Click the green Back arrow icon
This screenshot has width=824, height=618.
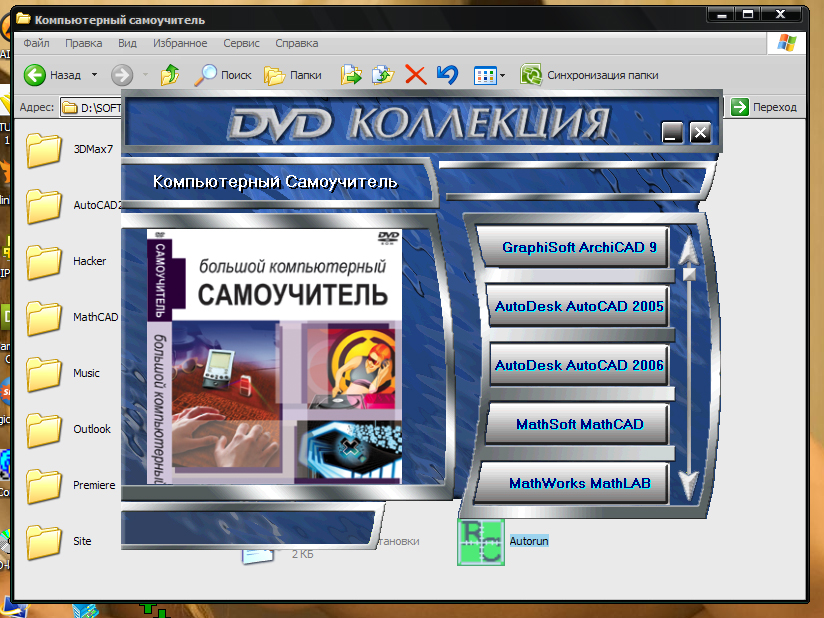35,75
